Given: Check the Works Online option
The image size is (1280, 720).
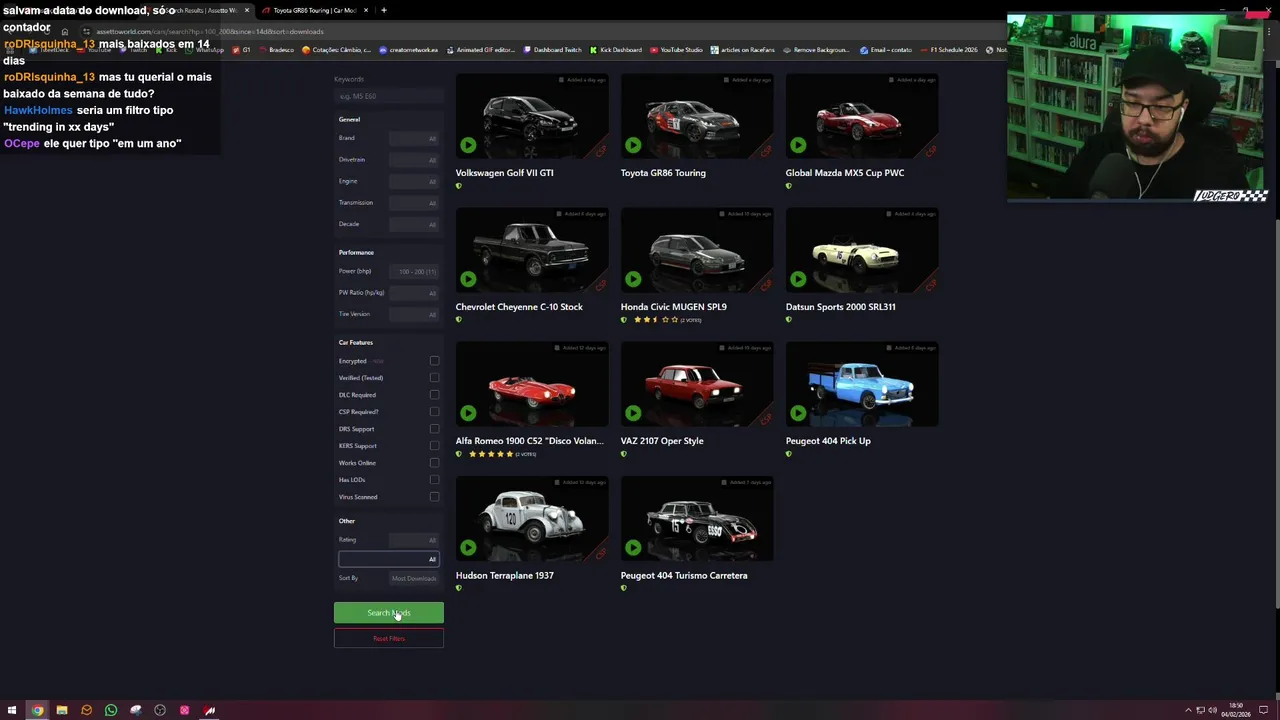Looking at the screenshot, I should [434, 463].
